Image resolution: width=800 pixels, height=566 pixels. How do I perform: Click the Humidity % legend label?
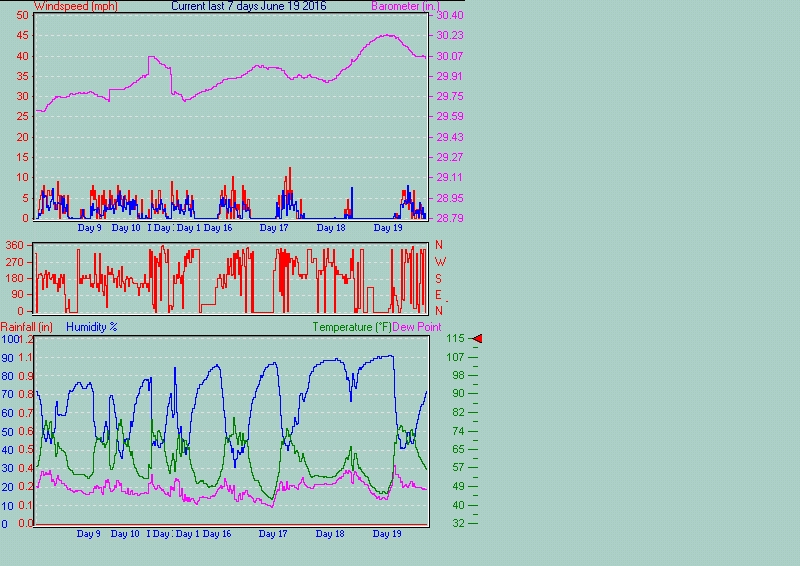[x=92, y=327]
